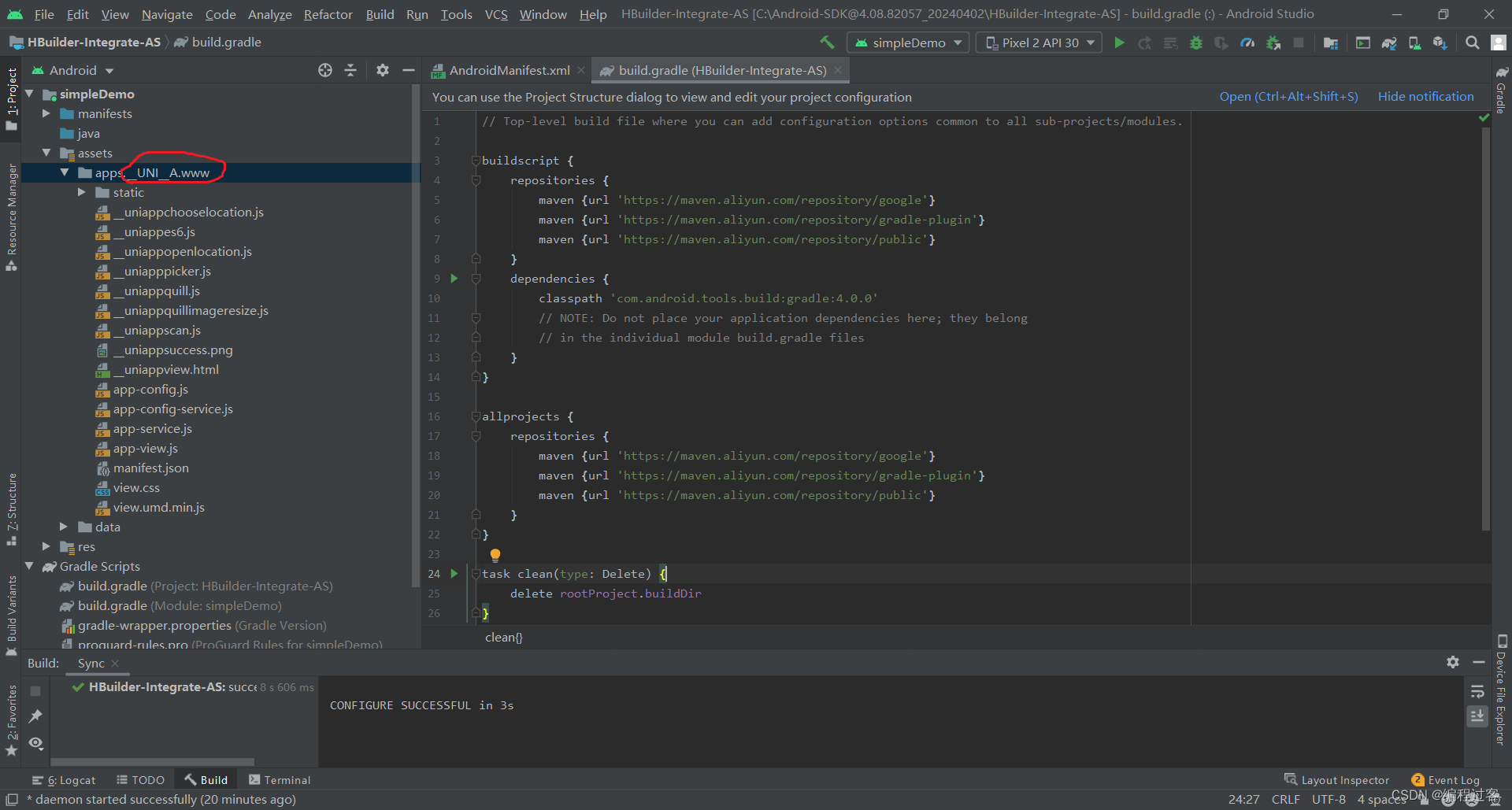Expand the static folder
1512x810 pixels.
point(82,192)
